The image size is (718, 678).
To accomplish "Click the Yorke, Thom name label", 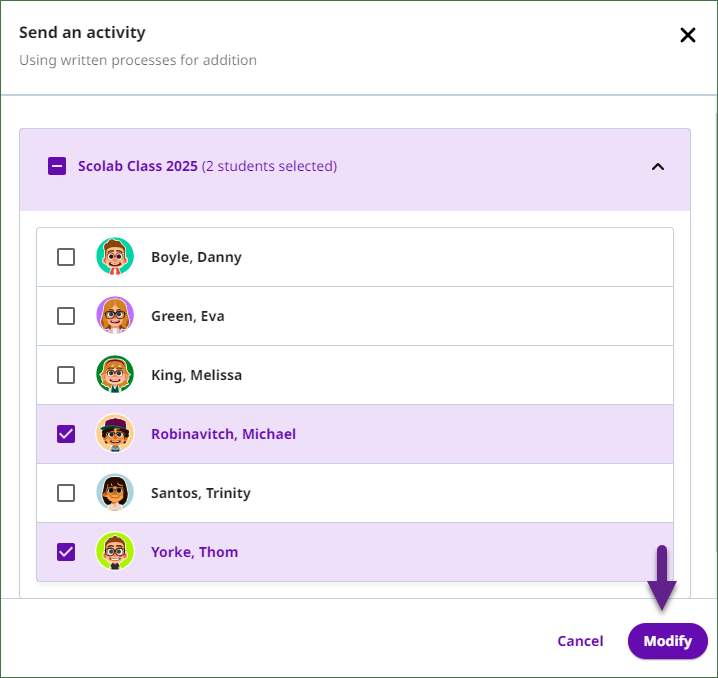I will point(195,552).
